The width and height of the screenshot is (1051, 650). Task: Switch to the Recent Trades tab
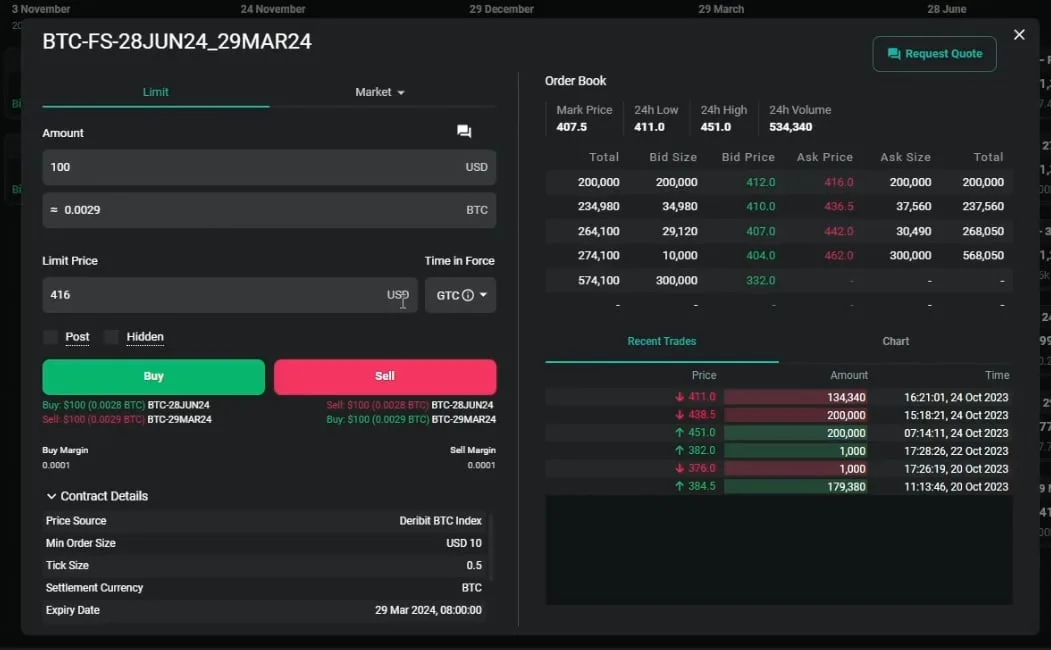coord(662,341)
